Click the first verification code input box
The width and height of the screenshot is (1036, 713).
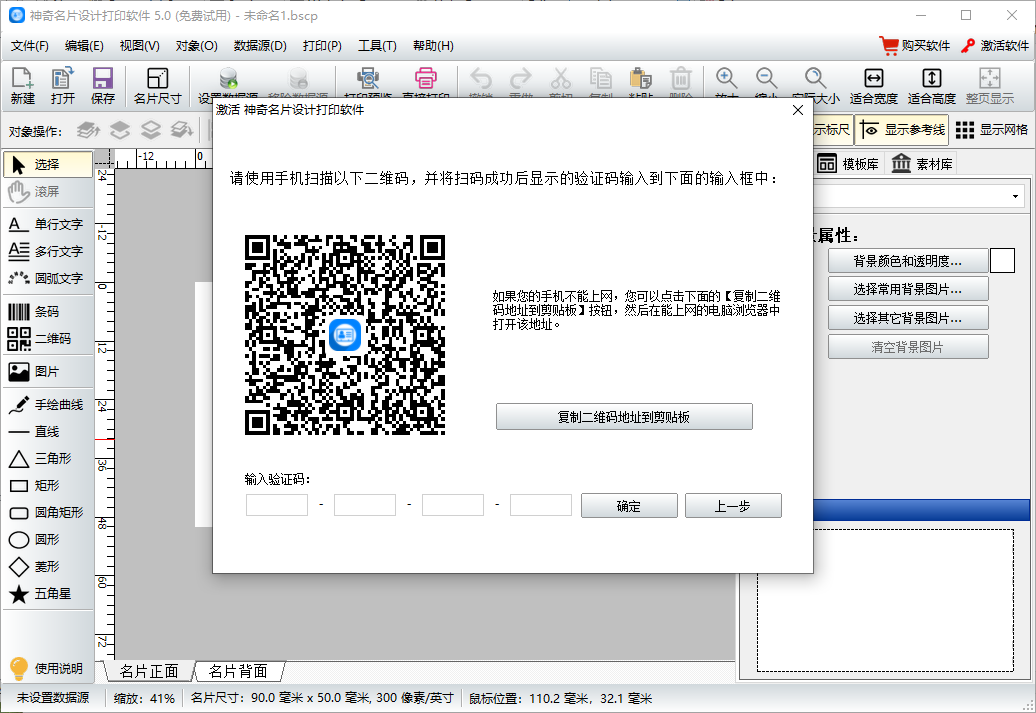coord(277,506)
